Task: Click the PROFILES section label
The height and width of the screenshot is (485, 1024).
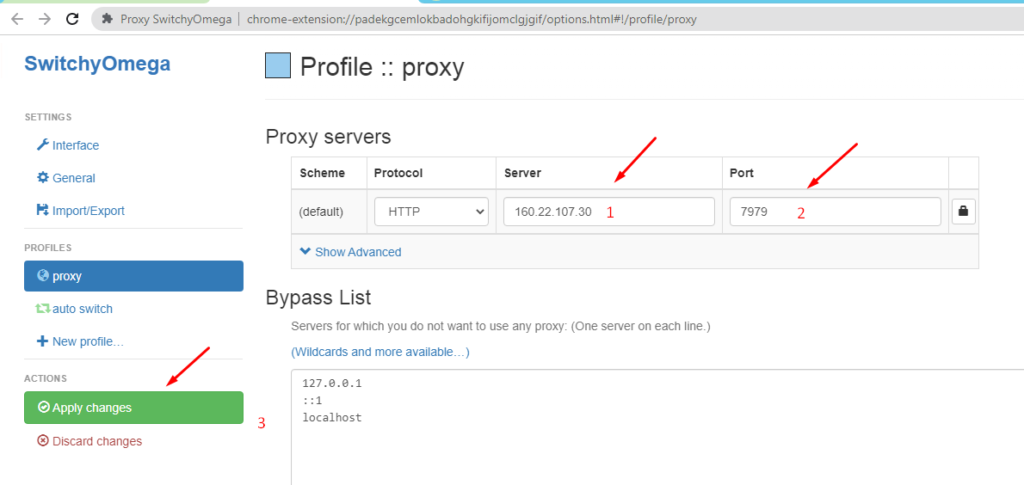Action: 48,247
